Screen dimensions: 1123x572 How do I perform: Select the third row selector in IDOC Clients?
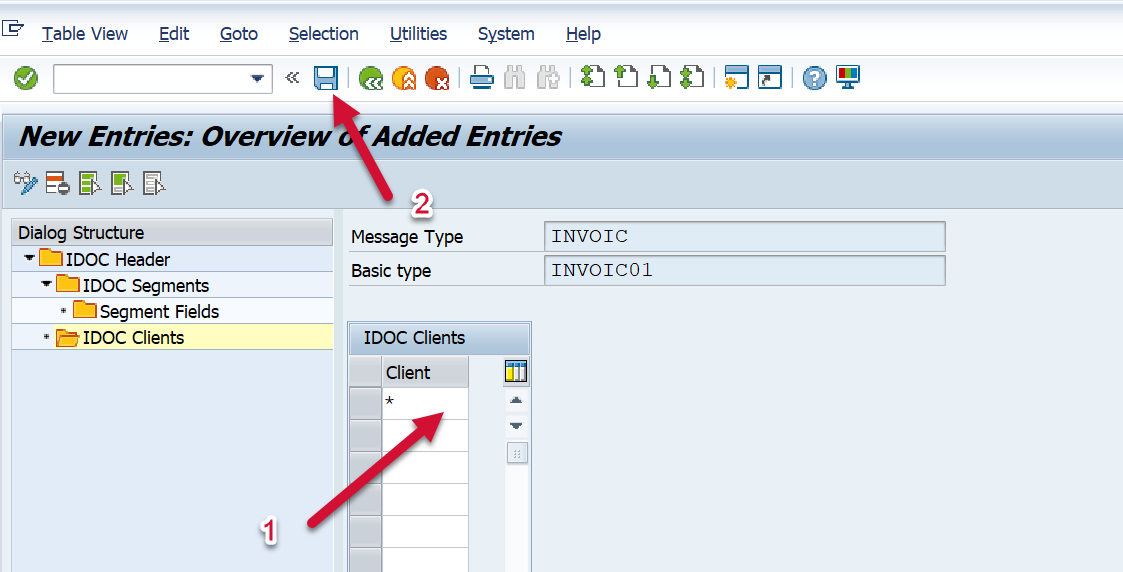pyautogui.click(x=365, y=468)
